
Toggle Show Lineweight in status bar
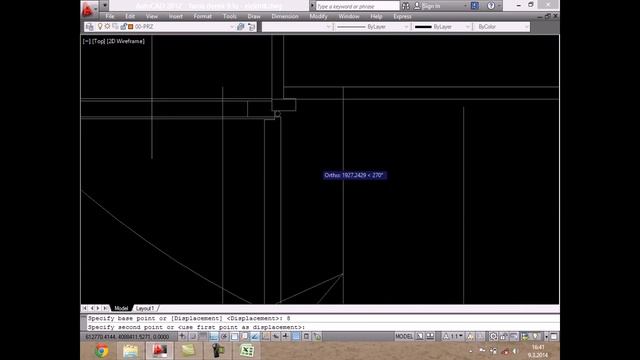click(286, 336)
